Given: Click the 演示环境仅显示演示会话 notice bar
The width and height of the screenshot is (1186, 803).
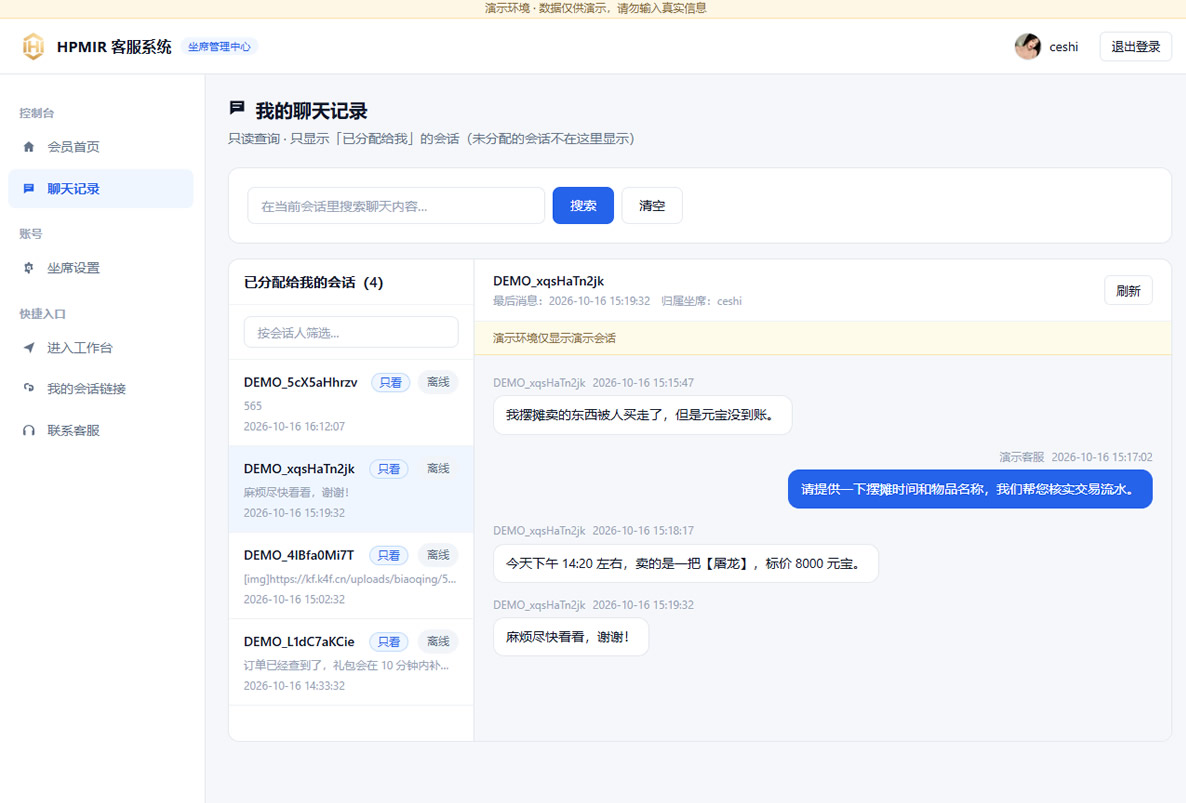Looking at the screenshot, I should click(x=822, y=338).
